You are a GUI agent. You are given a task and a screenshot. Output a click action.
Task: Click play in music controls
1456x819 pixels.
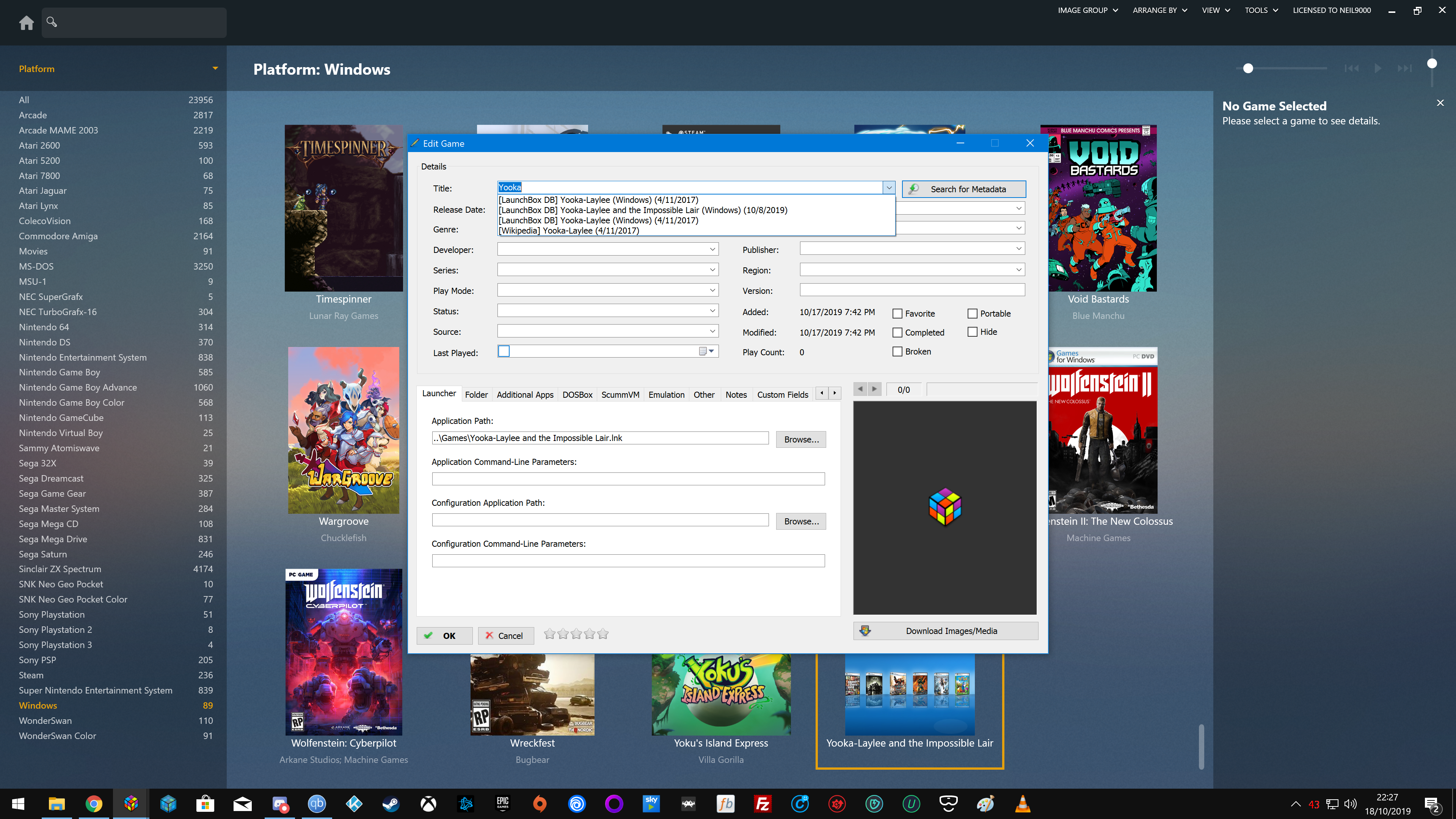coord(1378,68)
